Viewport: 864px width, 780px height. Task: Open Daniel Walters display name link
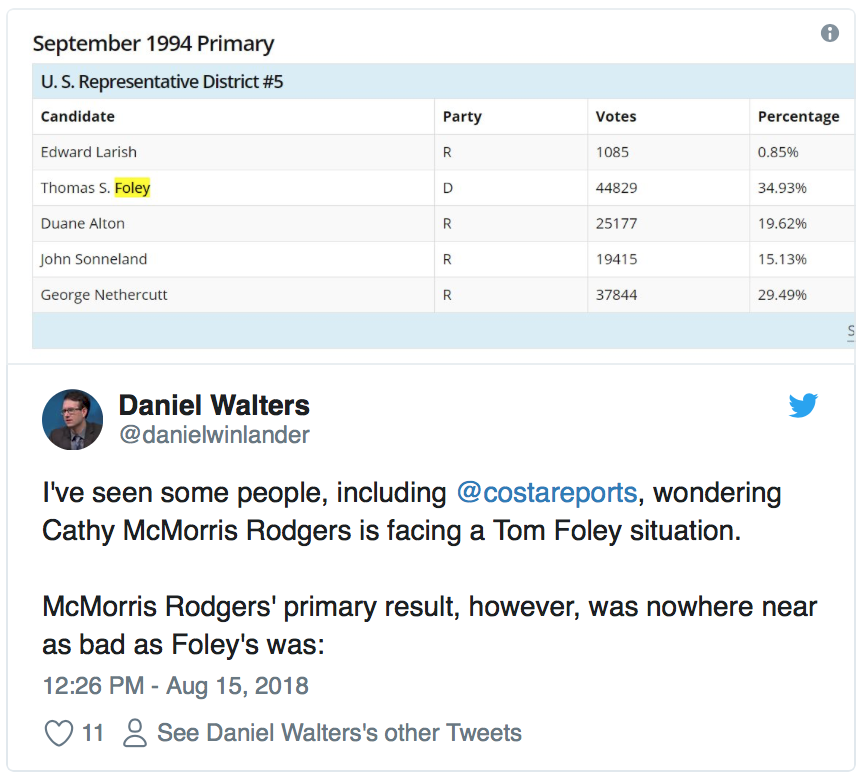pos(214,405)
